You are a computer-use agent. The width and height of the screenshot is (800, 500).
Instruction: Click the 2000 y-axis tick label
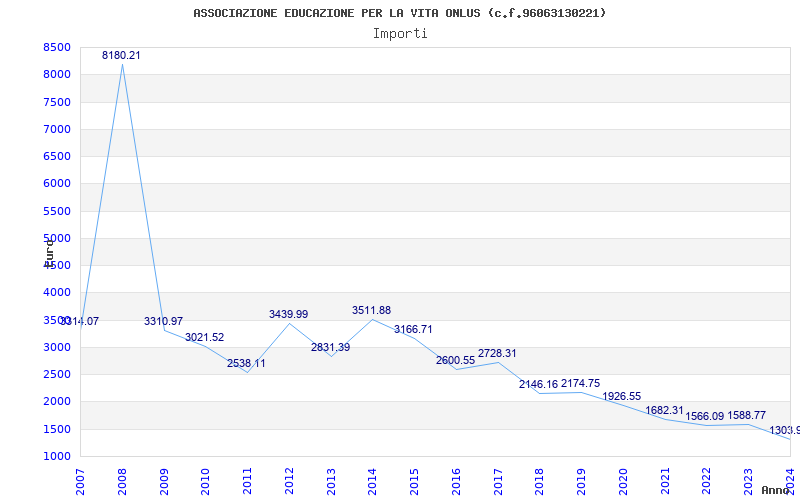coord(57,402)
